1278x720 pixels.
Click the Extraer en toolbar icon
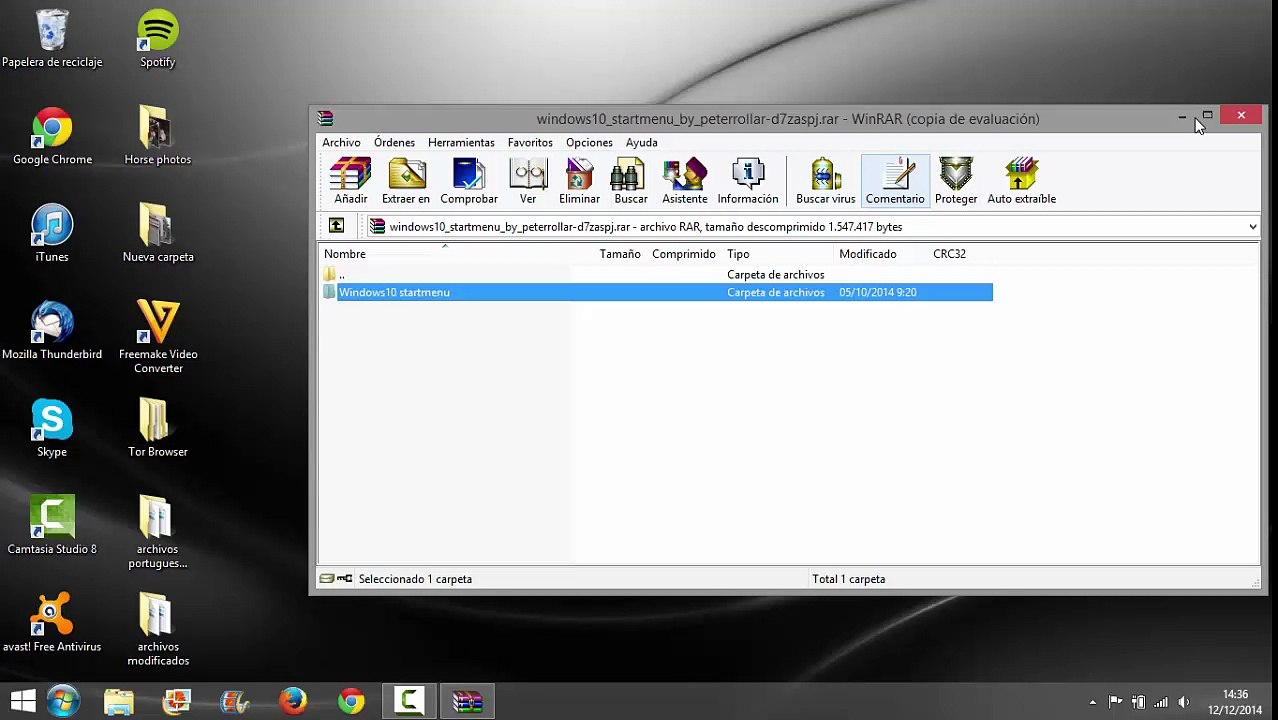pyautogui.click(x=405, y=181)
